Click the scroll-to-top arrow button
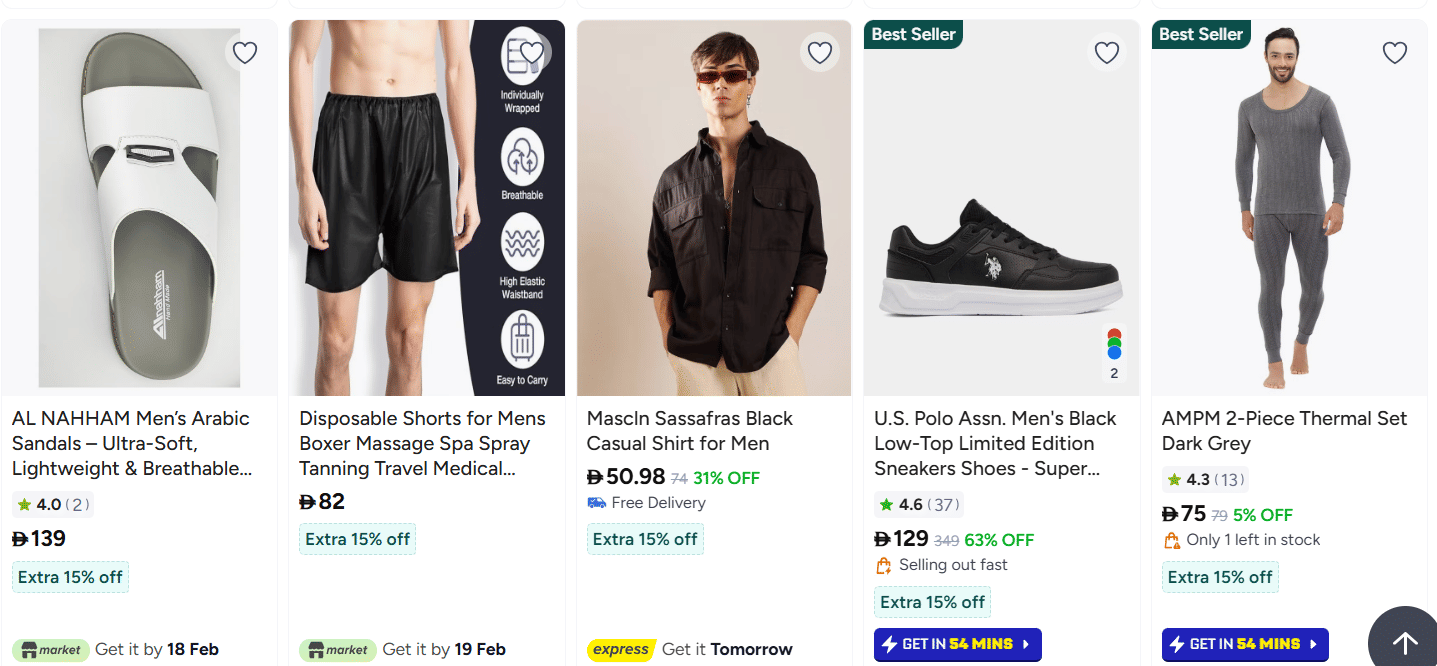Image resolution: width=1437 pixels, height=666 pixels. tap(1404, 641)
